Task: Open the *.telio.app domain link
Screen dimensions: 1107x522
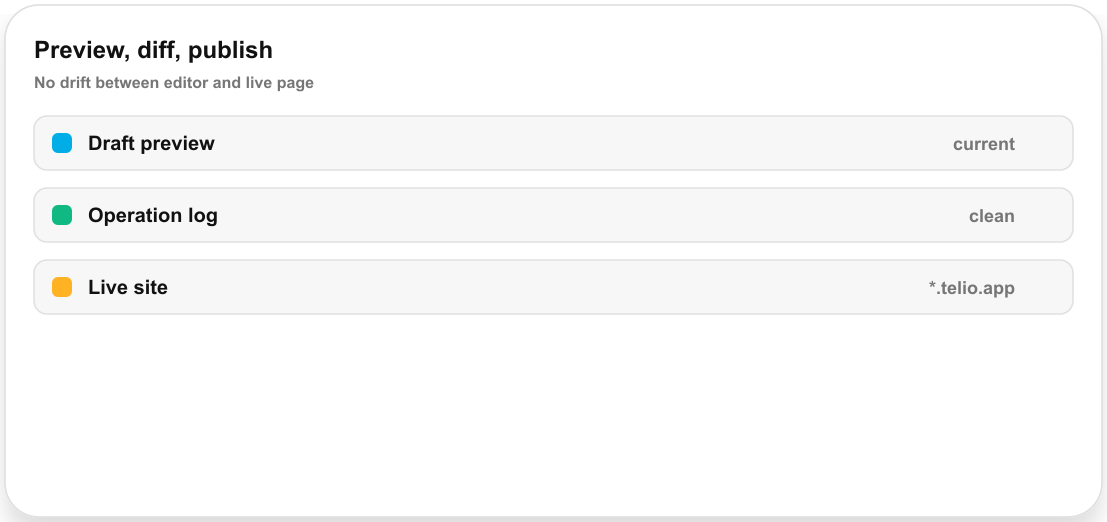Action: [x=971, y=288]
